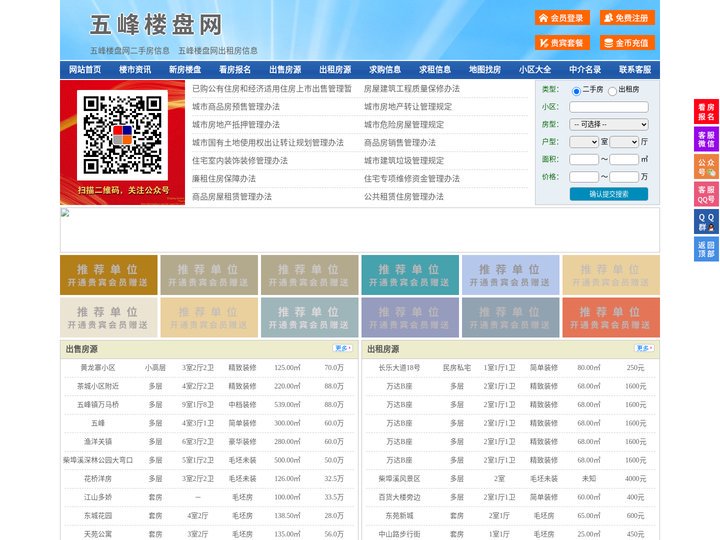Image resolution: width=720 pixels, height=540 pixels.
Task: Open 求购信息 navigation item
Action: point(385,70)
